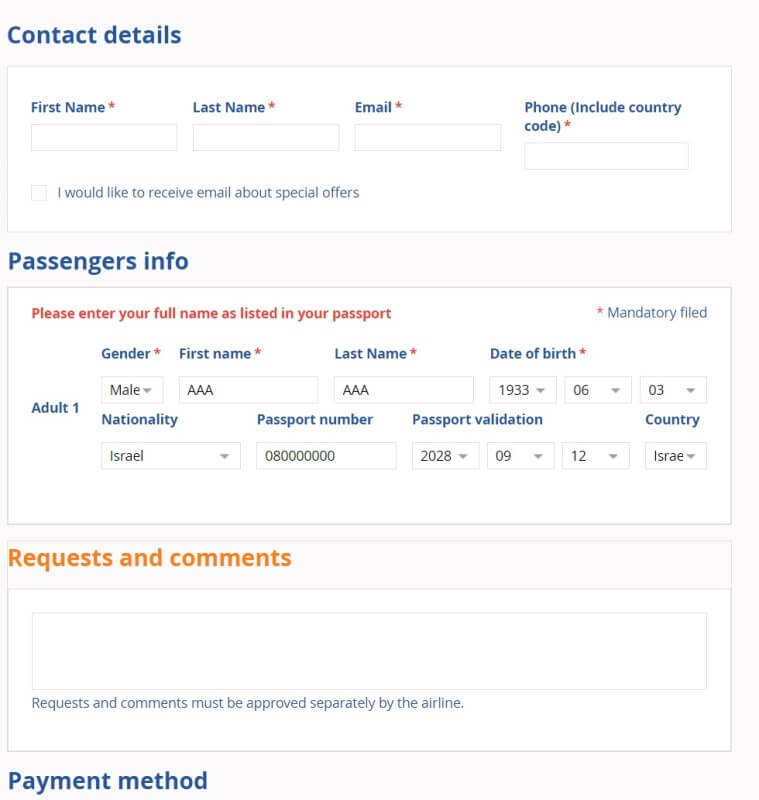Expand the Nationality dropdown set to Israel
The height and width of the screenshot is (800, 759).
pos(171,456)
